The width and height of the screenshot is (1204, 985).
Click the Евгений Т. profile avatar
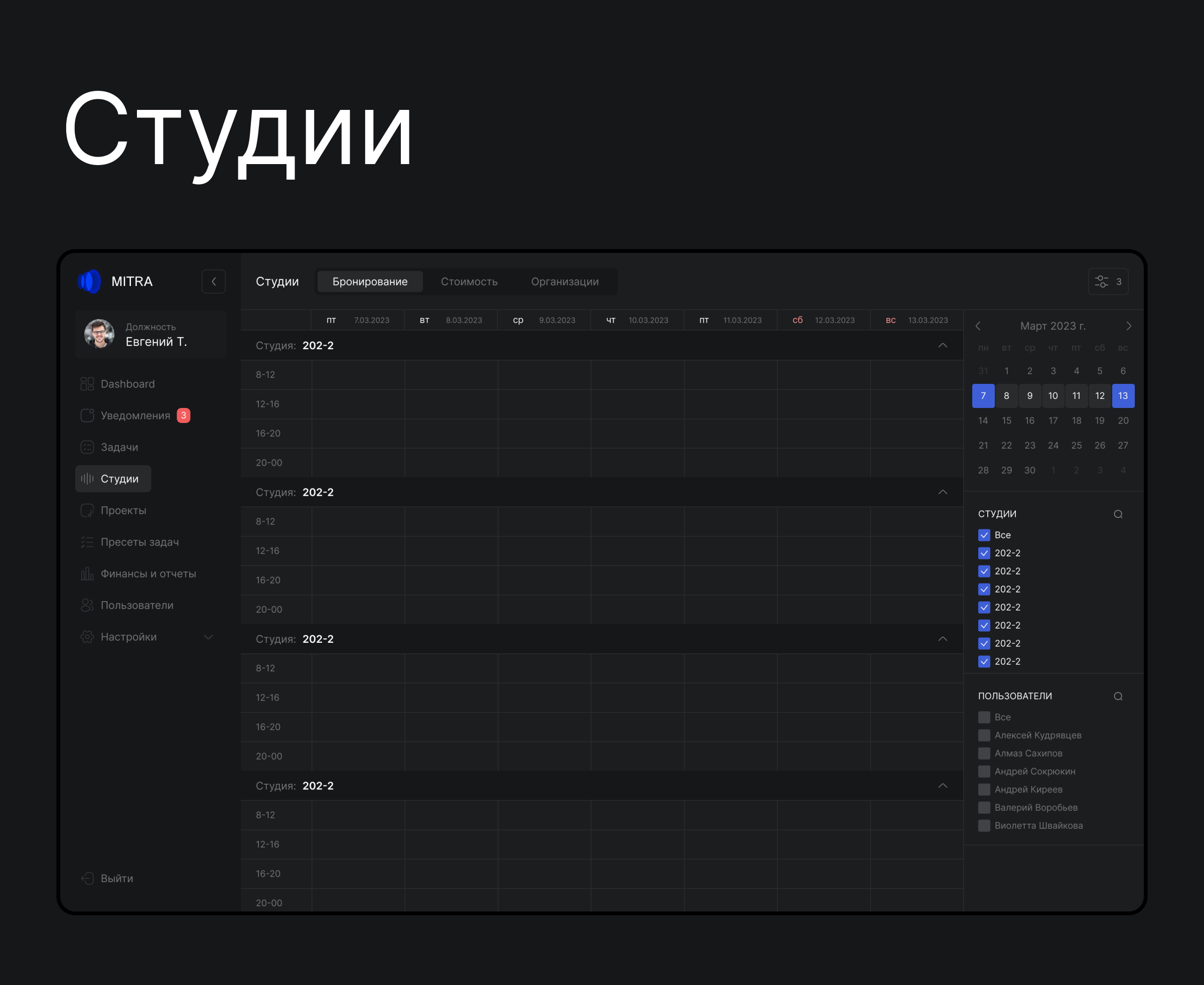coord(99,334)
